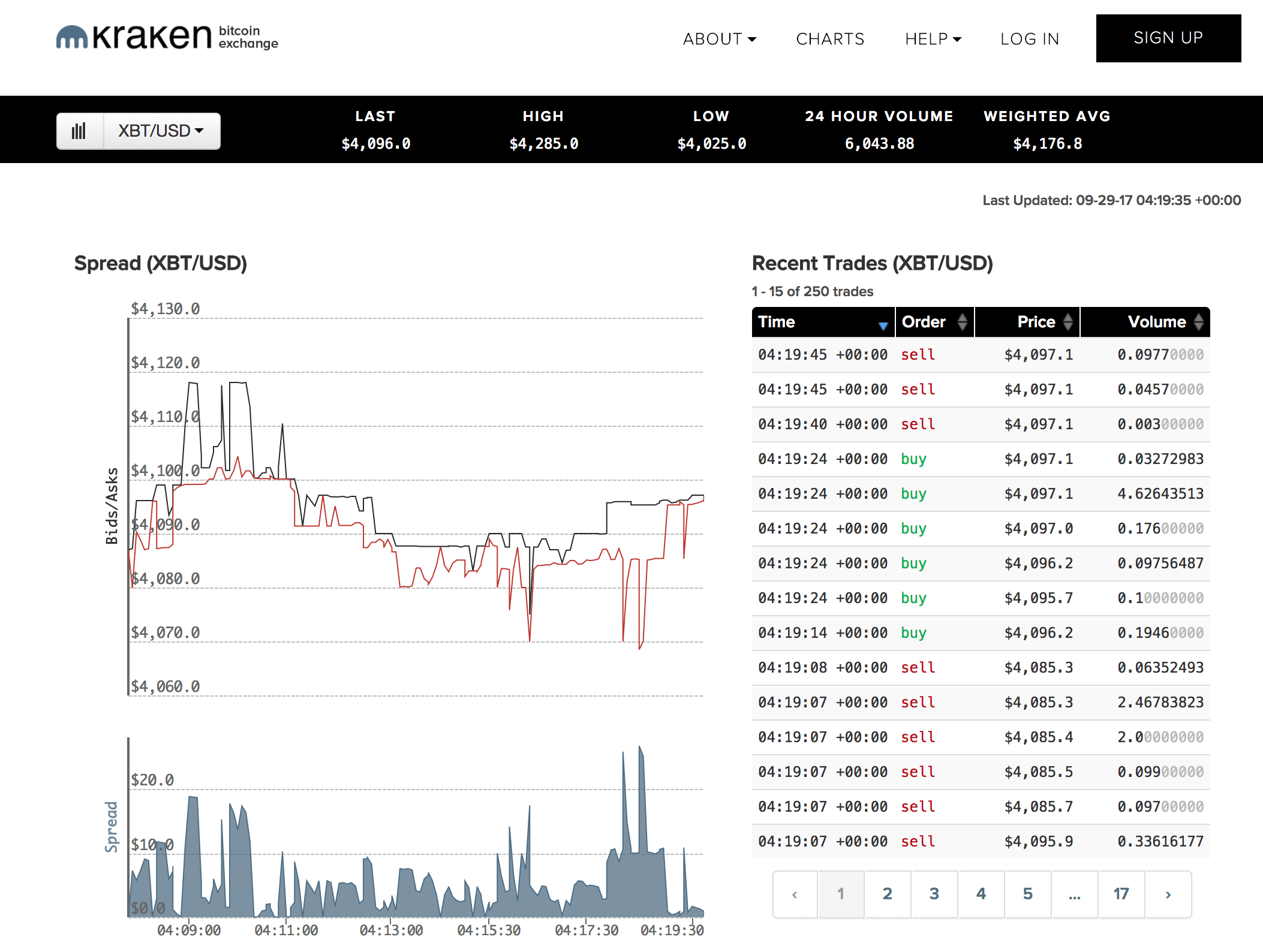1263x952 pixels.
Task: Sort trades by Order column arrows
Action: (963, 322)
